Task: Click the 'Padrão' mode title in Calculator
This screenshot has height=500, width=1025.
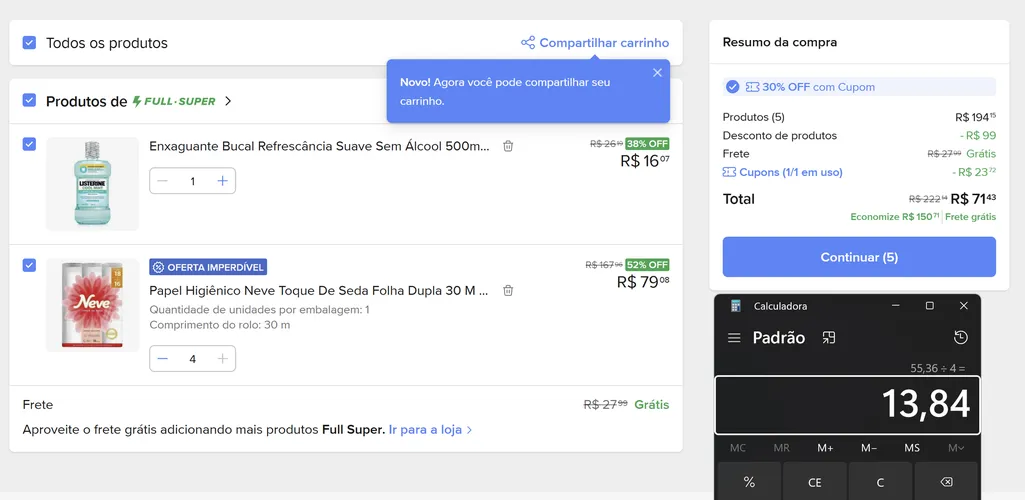Action: tap(779, 338)
